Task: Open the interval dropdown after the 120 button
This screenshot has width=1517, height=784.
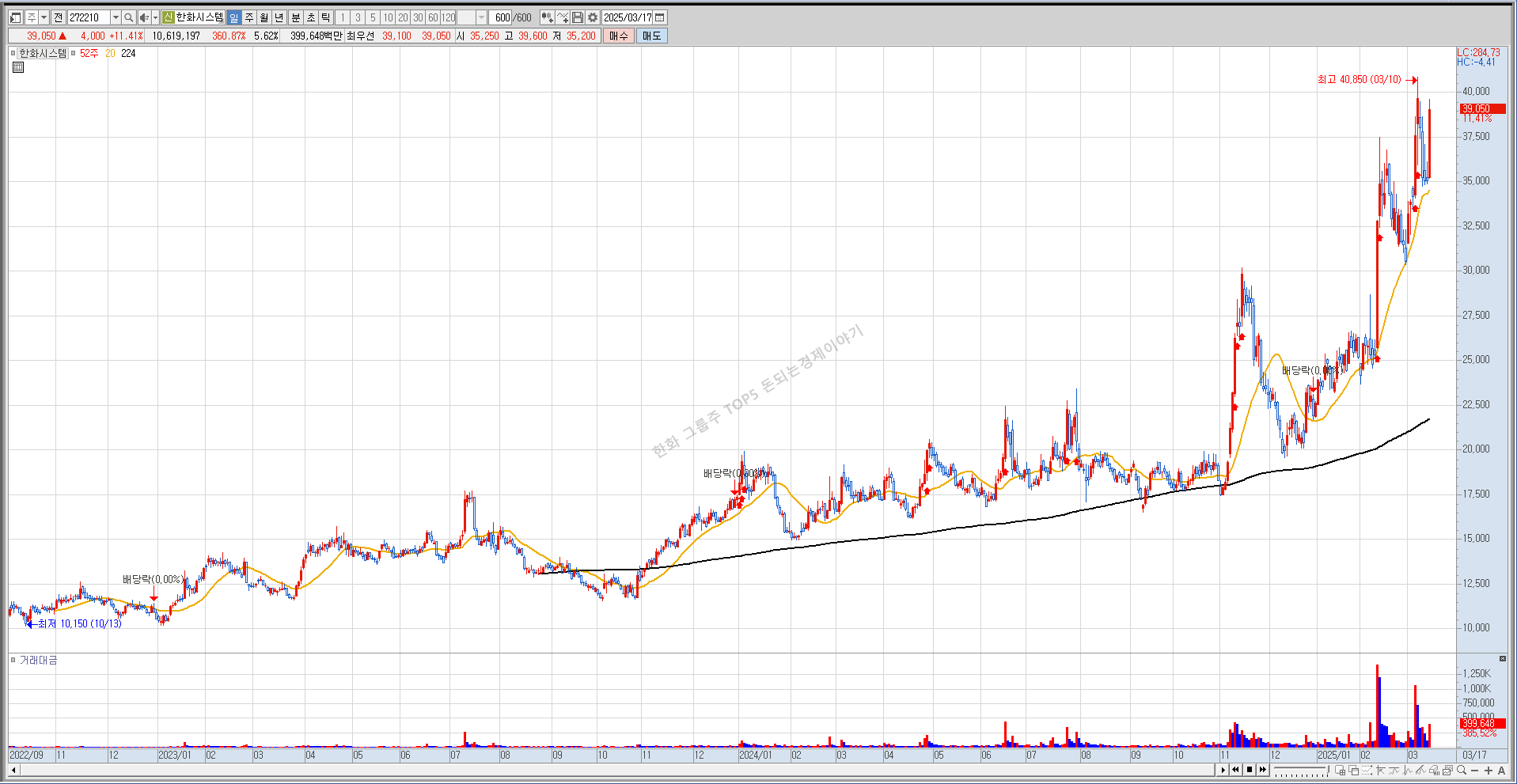Action: click(x=481, y=17)
